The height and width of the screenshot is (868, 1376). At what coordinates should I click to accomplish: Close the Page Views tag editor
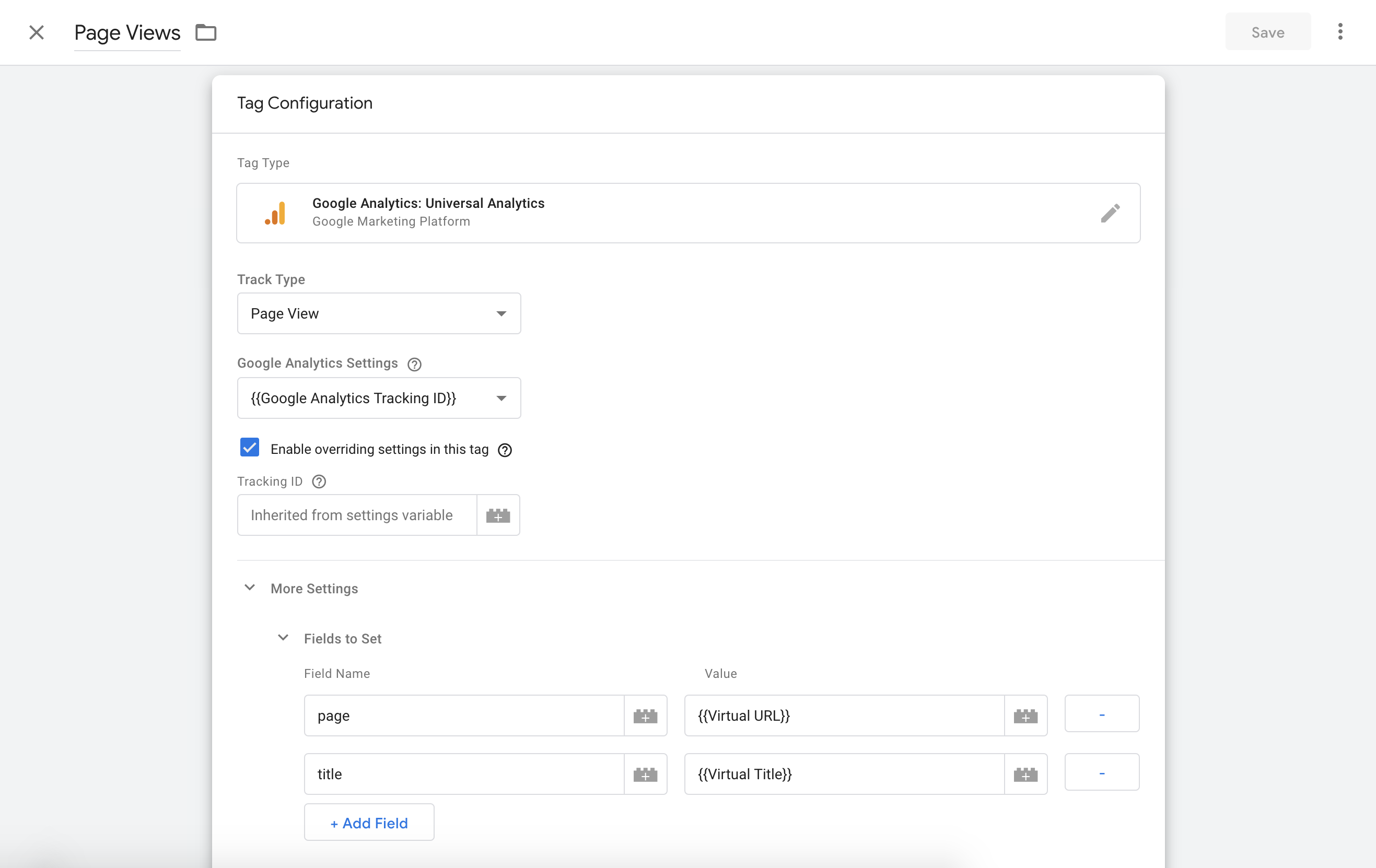(37, 32)
